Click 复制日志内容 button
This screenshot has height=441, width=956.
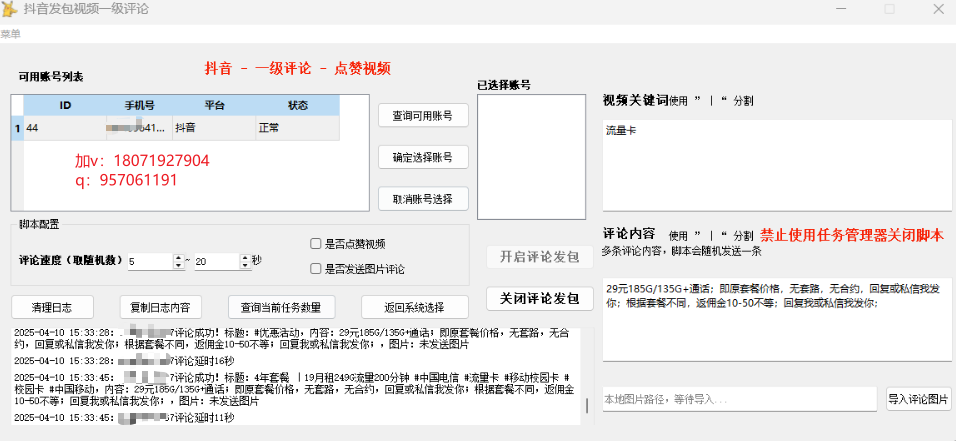pos(160,307)
